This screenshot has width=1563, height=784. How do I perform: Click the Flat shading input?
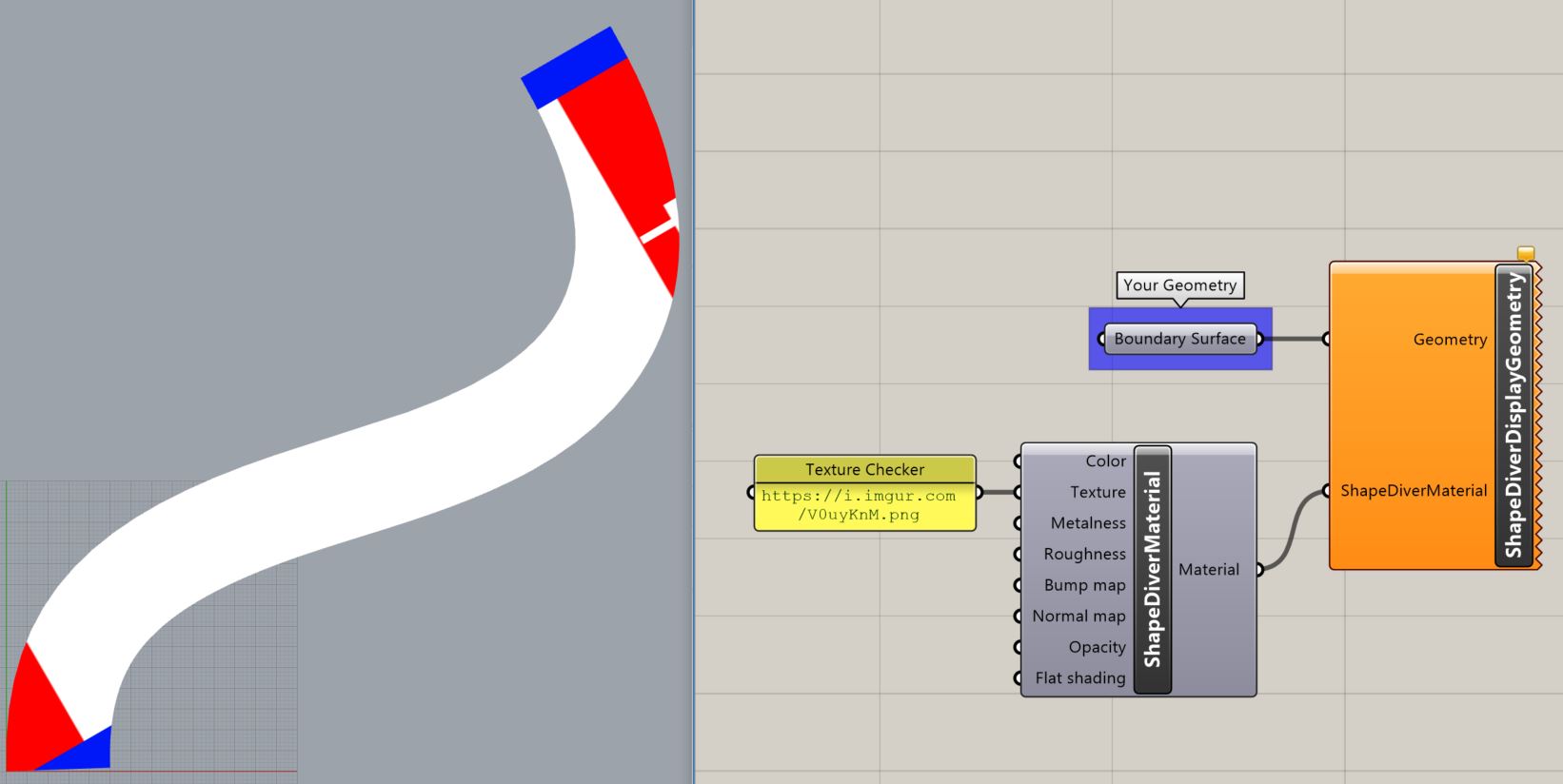coord(1079,678)
